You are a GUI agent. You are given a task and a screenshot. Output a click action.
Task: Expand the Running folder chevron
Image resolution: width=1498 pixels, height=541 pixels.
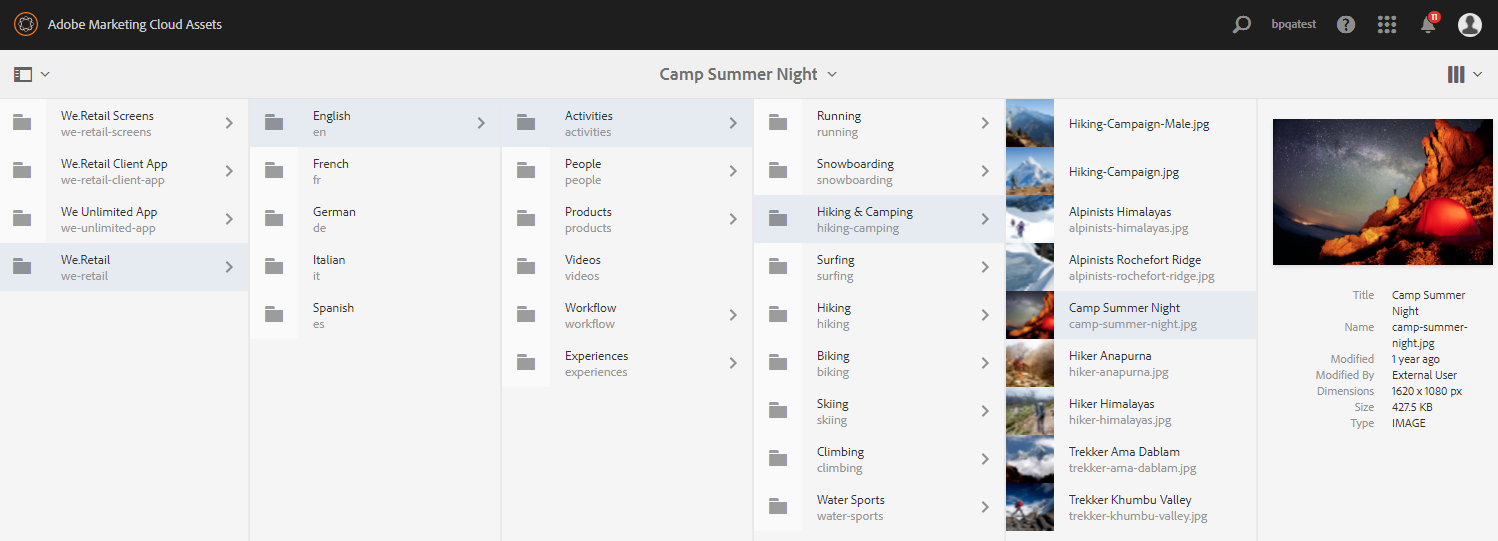click(x=985, y=123)
